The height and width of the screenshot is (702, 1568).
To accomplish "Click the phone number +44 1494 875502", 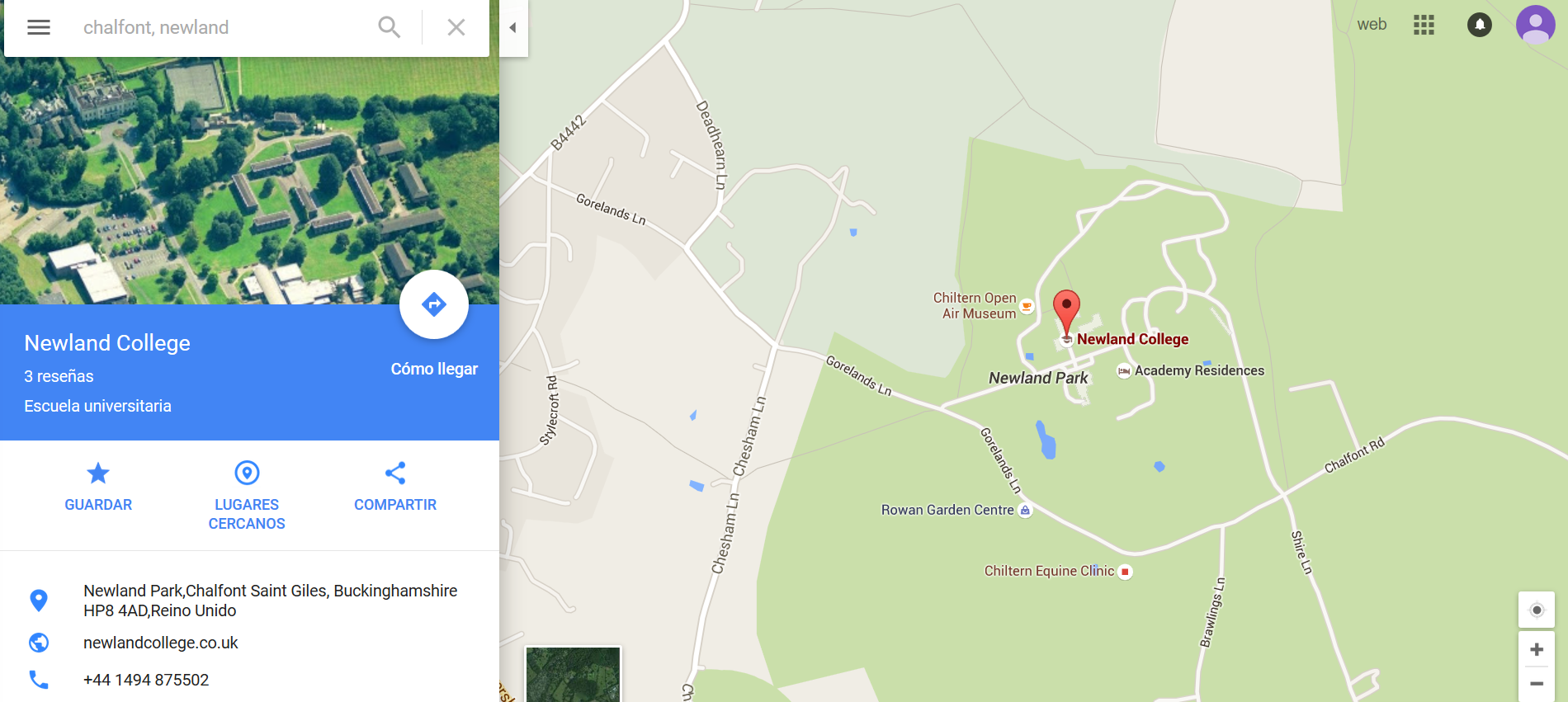I will coord(146,680).
